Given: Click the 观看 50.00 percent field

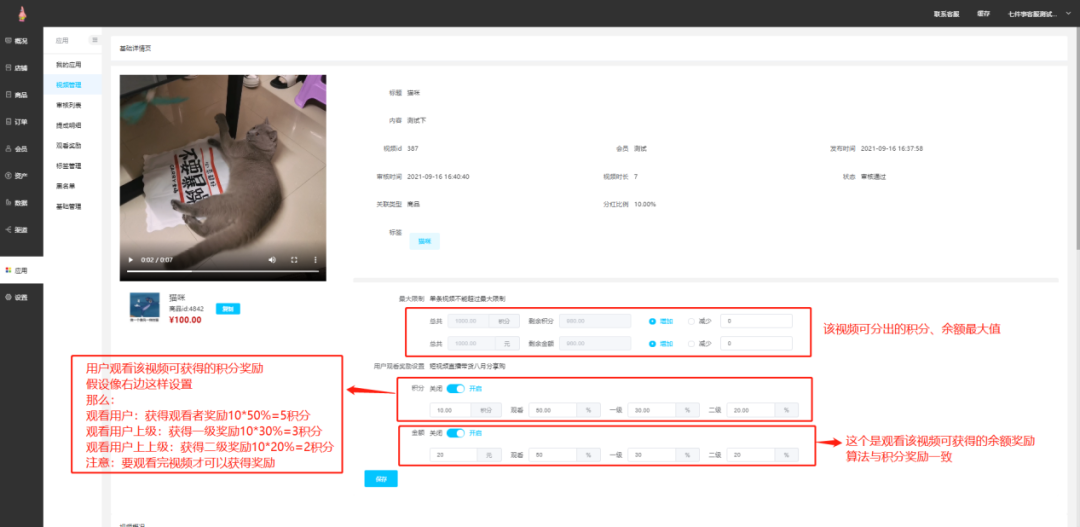Looking at the screenshot, I should [553, 410].
